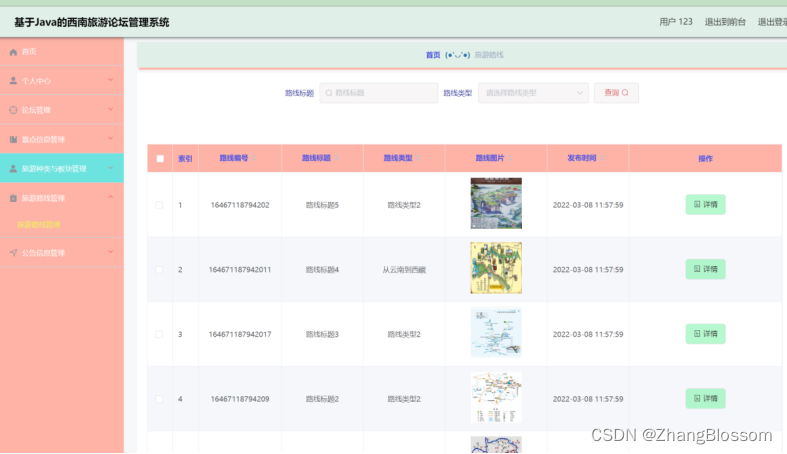The width and height of the screenshot is (787, 454).
Task: Open 首页 in the sidebar menu
Action: tap(62, 52)
